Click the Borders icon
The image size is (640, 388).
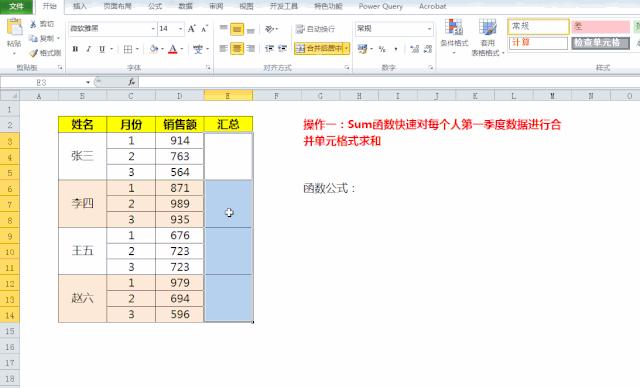click(128, 49)
